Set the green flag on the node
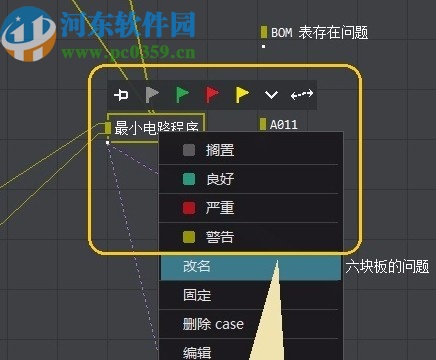 pyautogui.click(x=182, y=95)
